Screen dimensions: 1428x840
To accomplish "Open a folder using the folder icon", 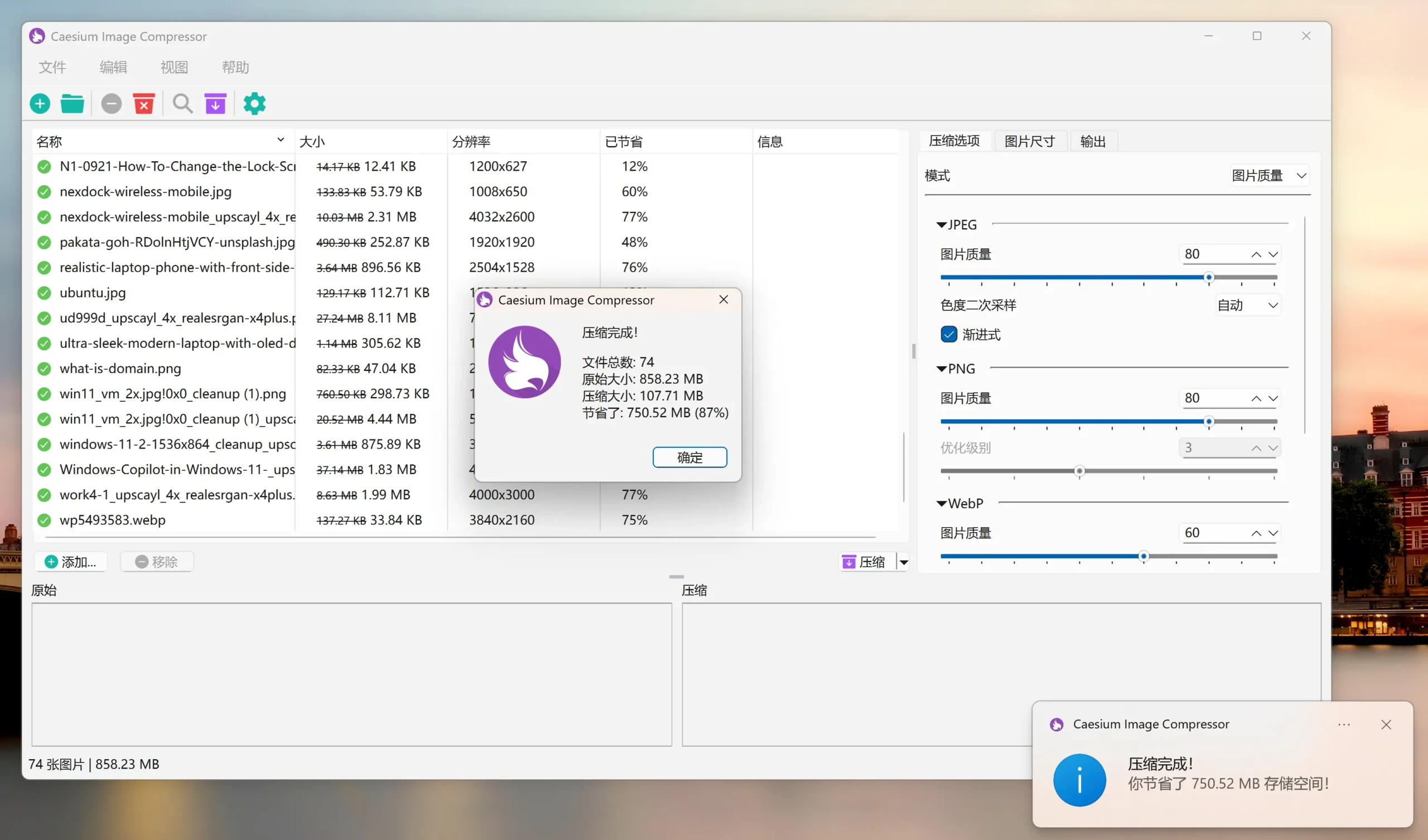I will coord(72,103).
